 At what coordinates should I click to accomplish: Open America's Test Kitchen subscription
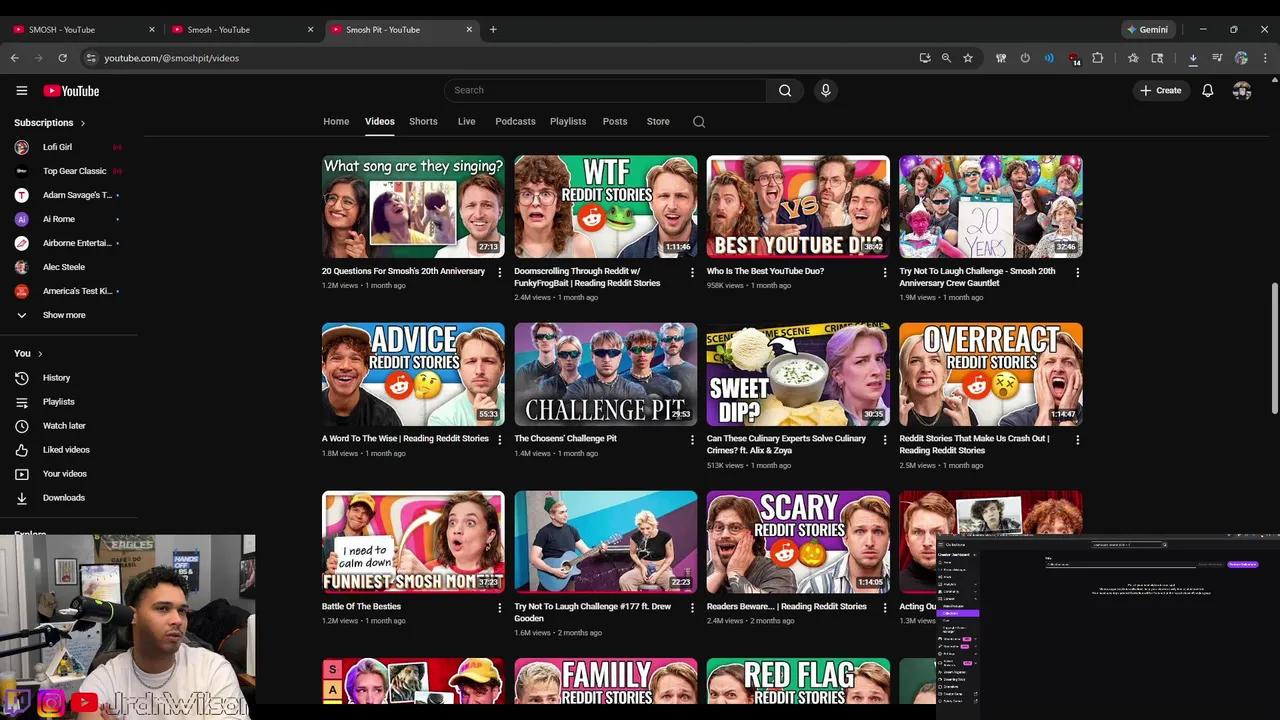tap(69, 291)
